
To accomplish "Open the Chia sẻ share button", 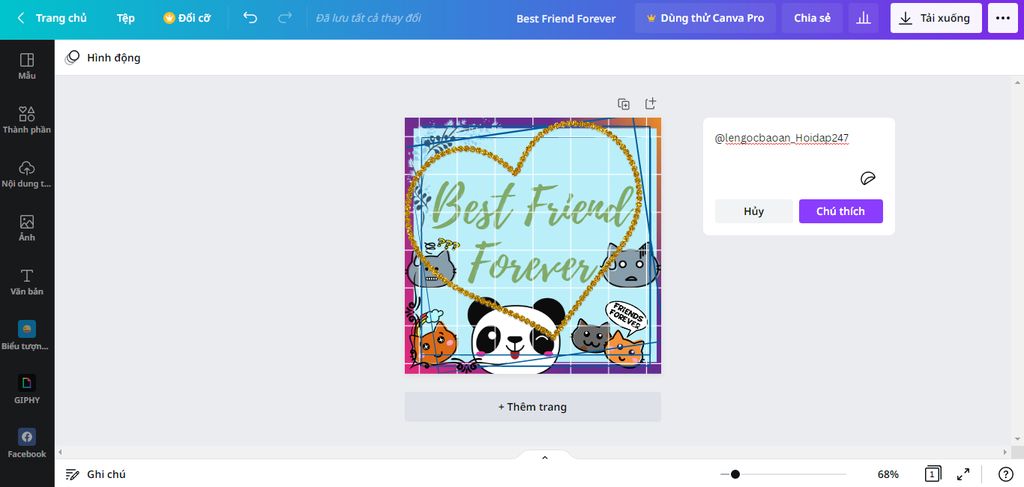I will 812,18.
